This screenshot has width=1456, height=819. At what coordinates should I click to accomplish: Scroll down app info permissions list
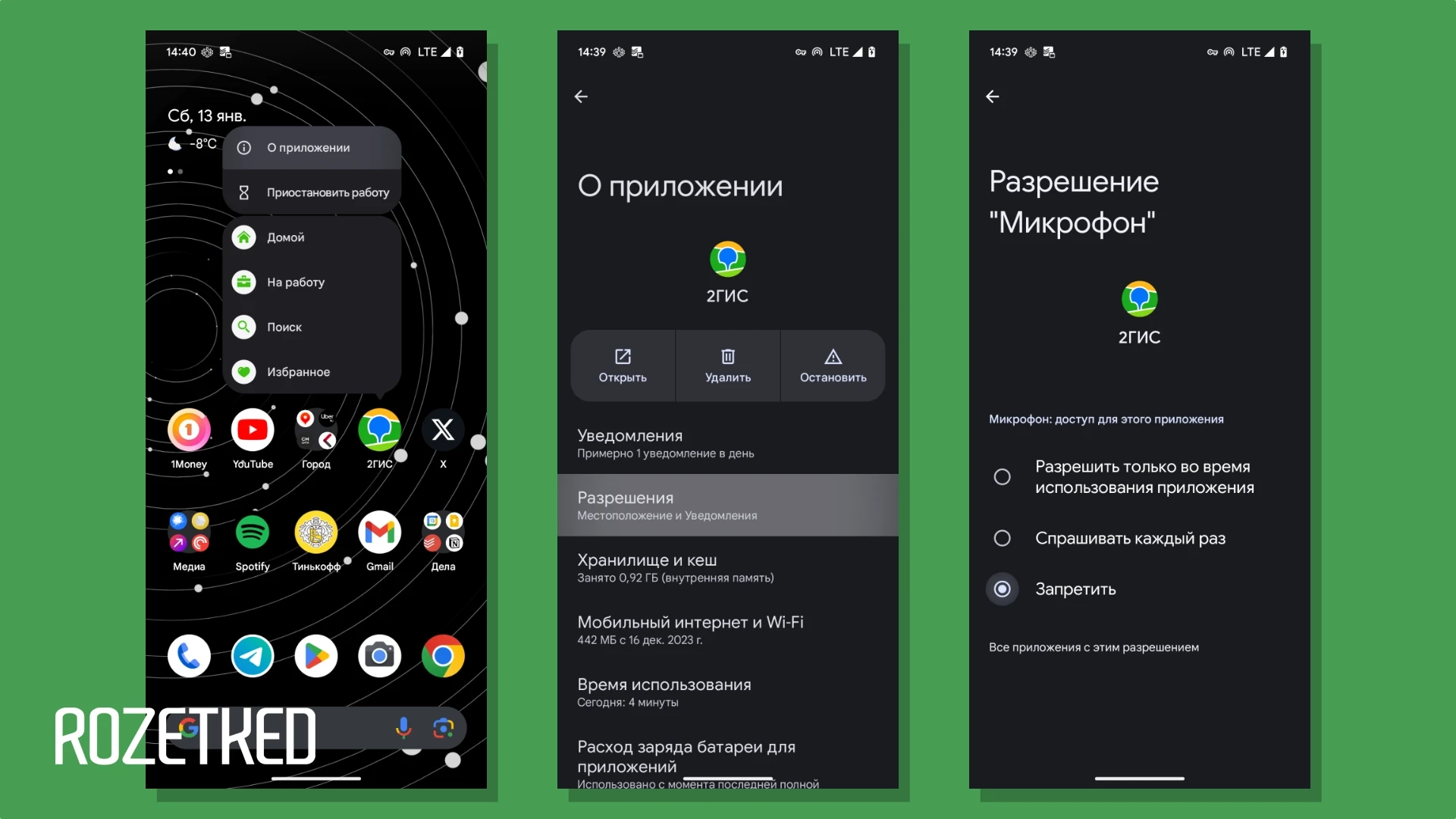tap(728, 505)
